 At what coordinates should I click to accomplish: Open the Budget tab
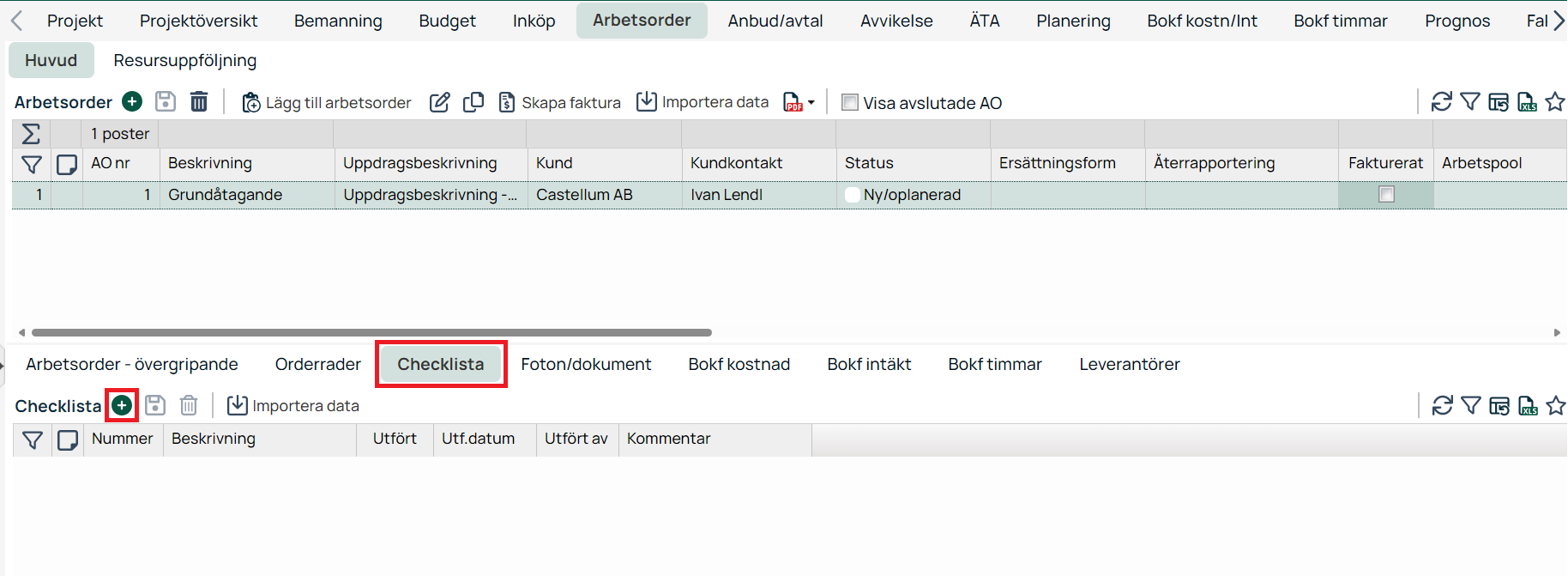click(x=447, y=21)
